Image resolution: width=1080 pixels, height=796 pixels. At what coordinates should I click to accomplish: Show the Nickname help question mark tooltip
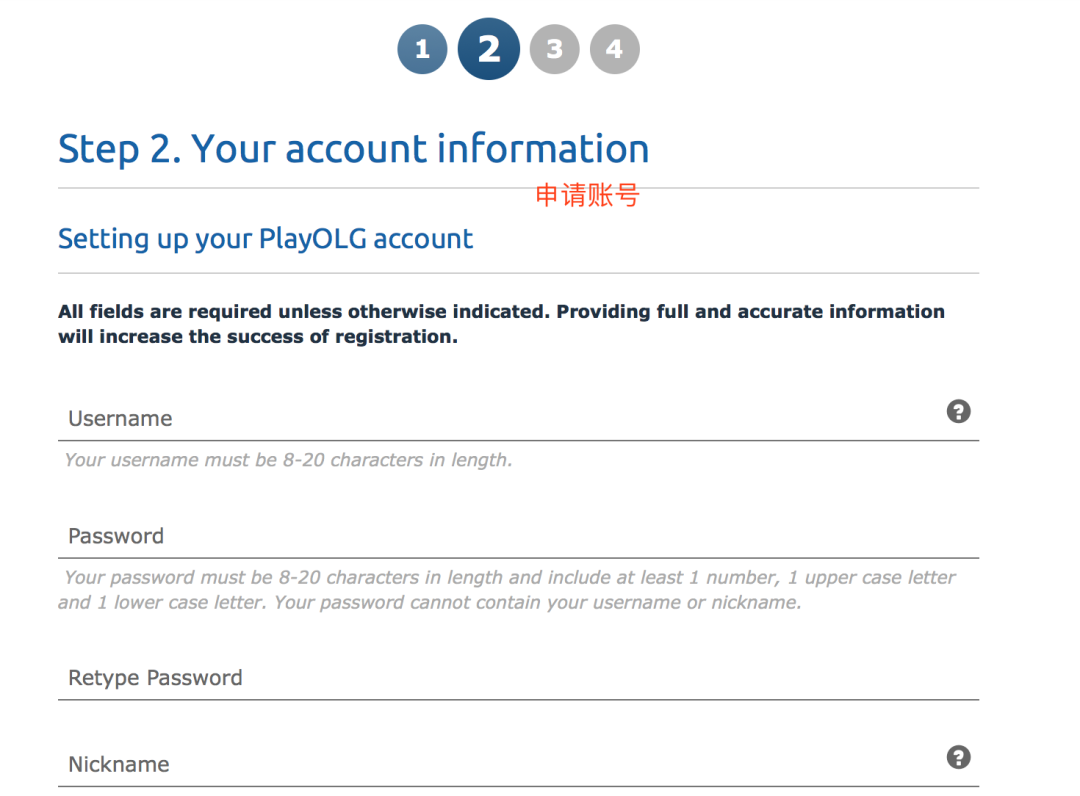[958, 757]
